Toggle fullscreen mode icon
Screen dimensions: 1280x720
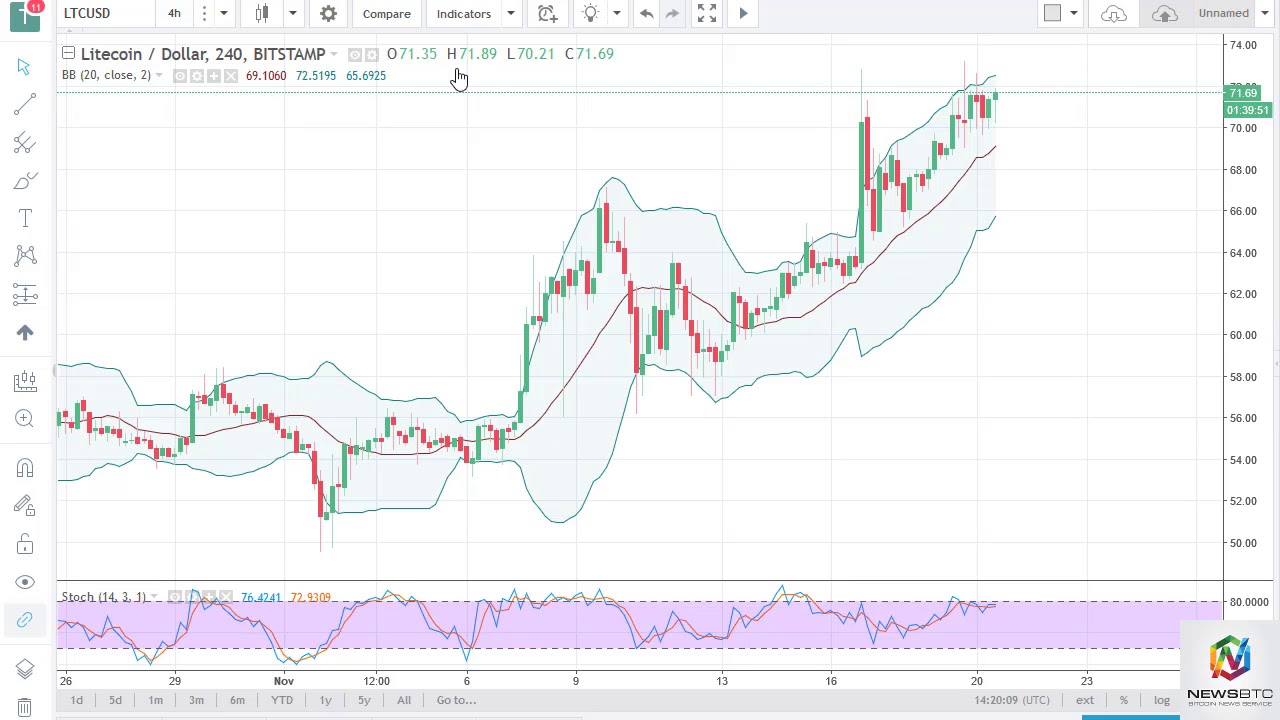click(x=707, y=13)
